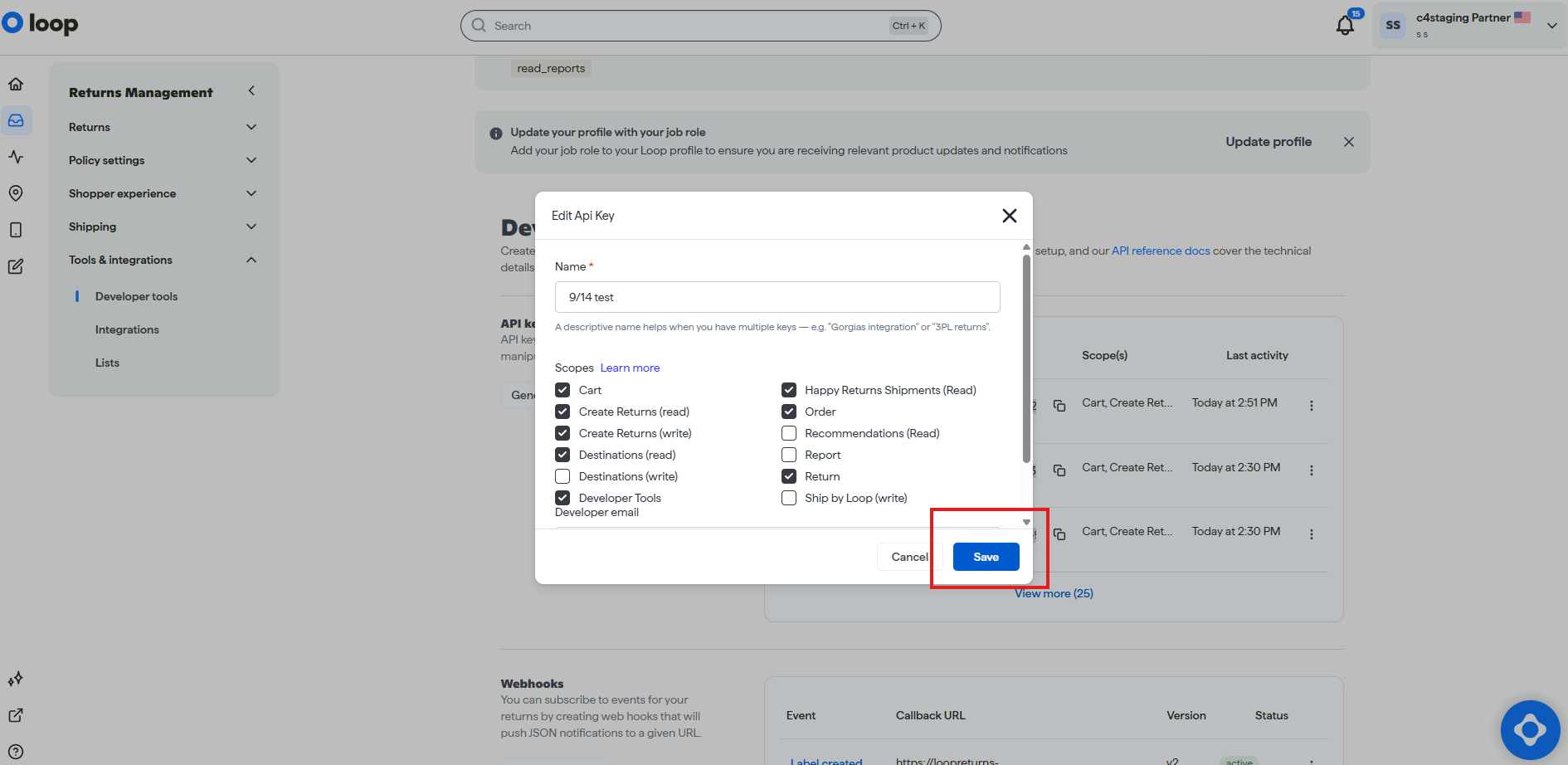
Task: Click the sparkle AI icon in sidebar
Action: tap(16, 679)
